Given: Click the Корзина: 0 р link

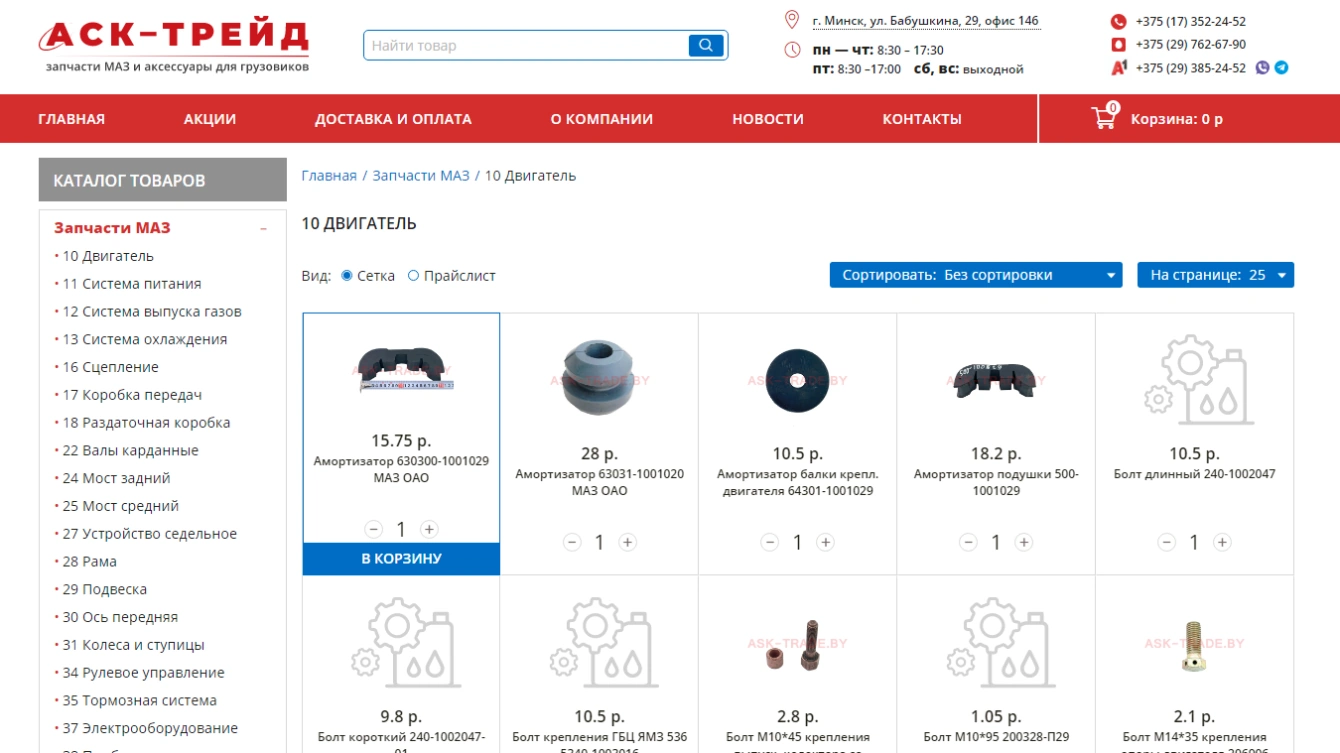Looking at the screenshot, I should point(1177,119).
